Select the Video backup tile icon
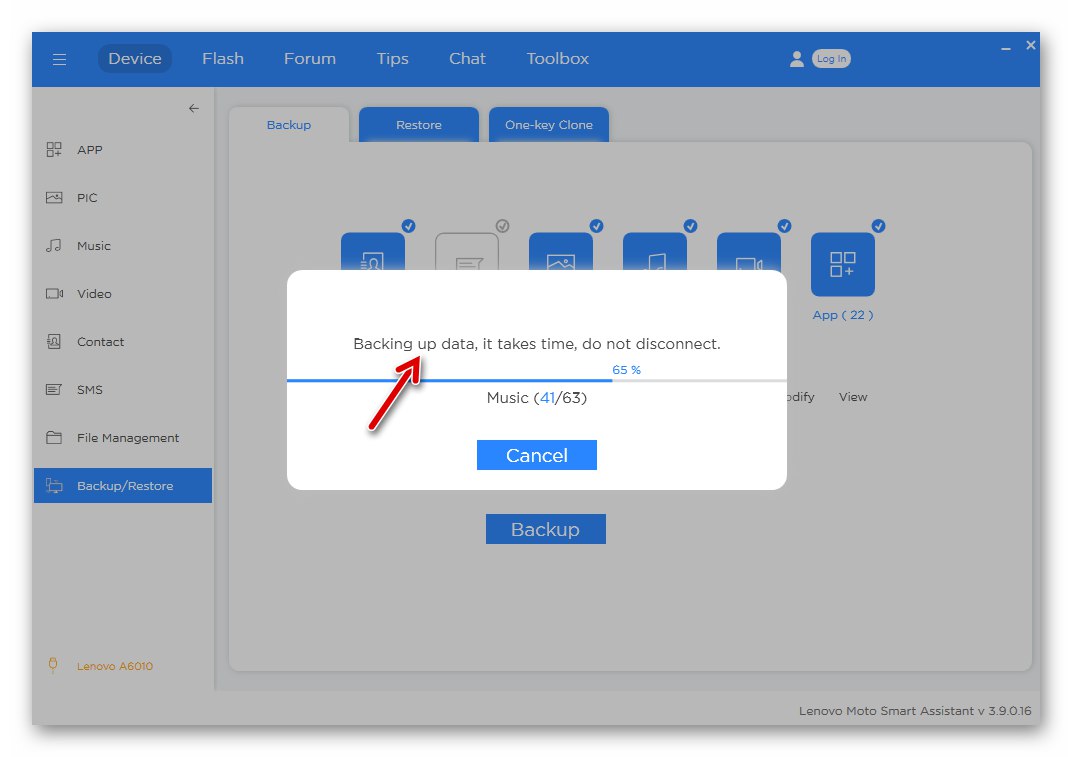 [x=749, y=252]
